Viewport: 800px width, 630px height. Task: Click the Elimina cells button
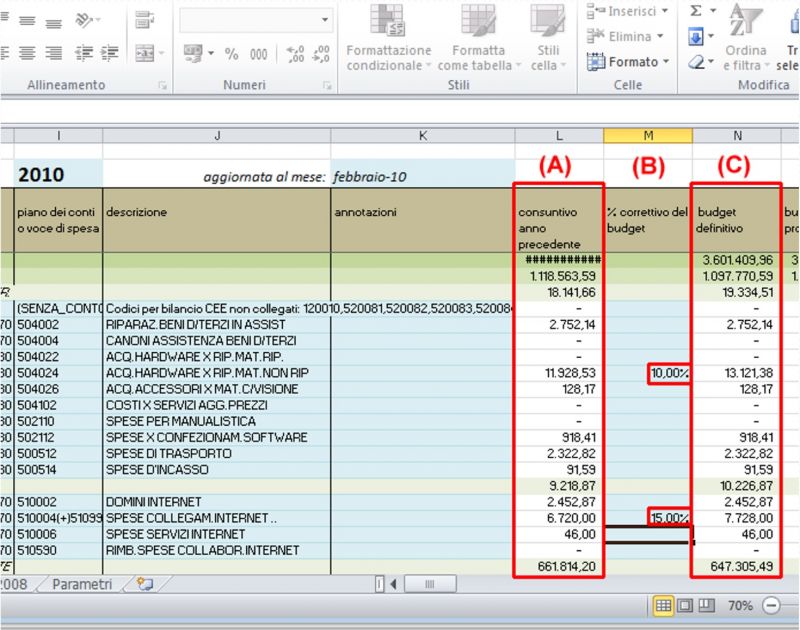[624, 36]
